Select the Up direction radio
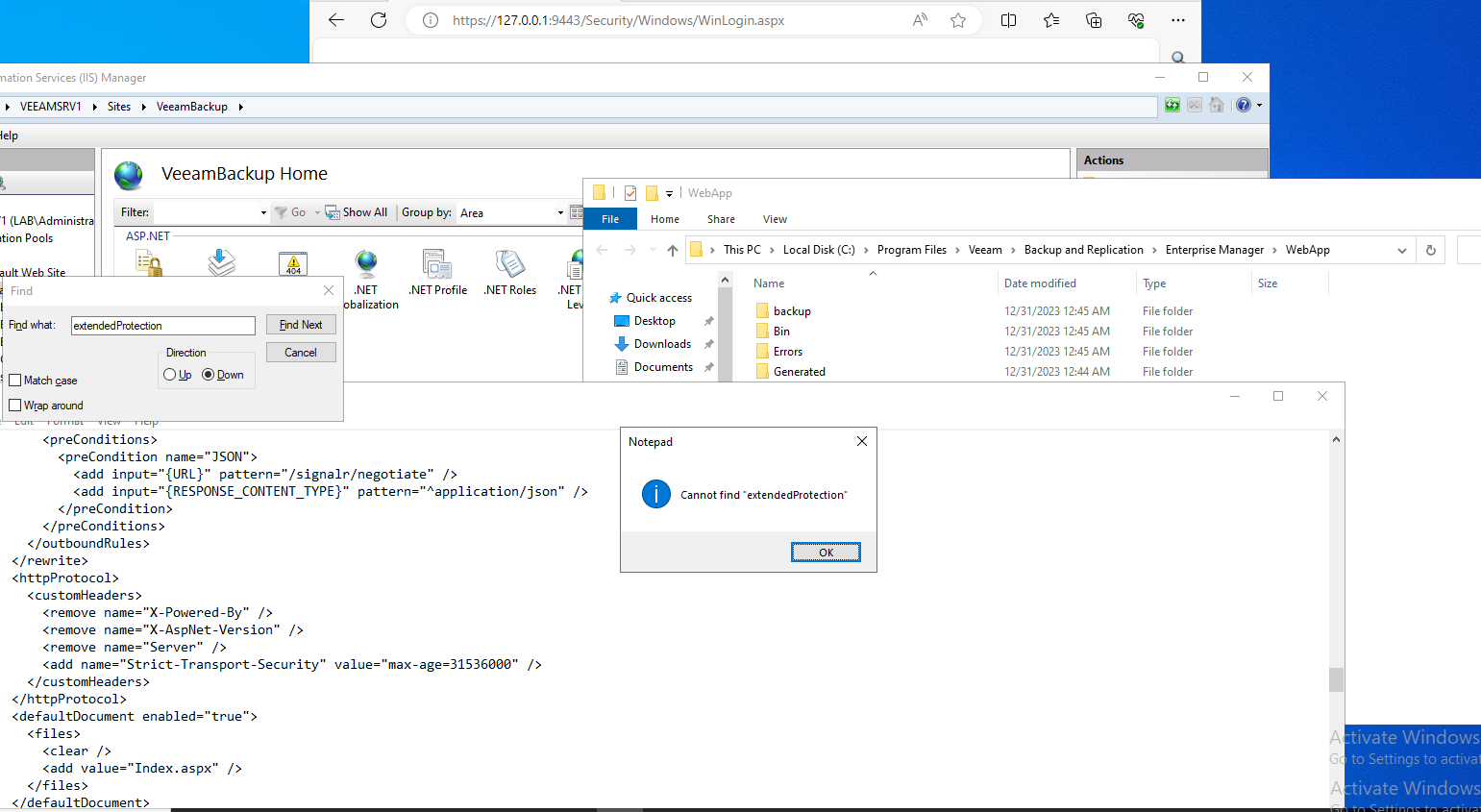 (x=170, y=375)
